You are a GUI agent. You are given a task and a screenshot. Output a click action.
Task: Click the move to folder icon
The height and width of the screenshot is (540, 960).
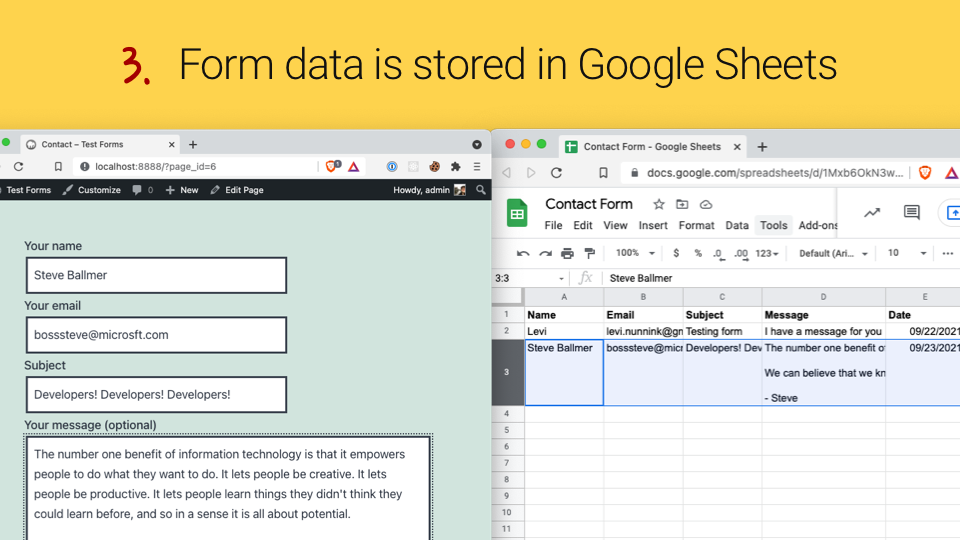point(683,204)
